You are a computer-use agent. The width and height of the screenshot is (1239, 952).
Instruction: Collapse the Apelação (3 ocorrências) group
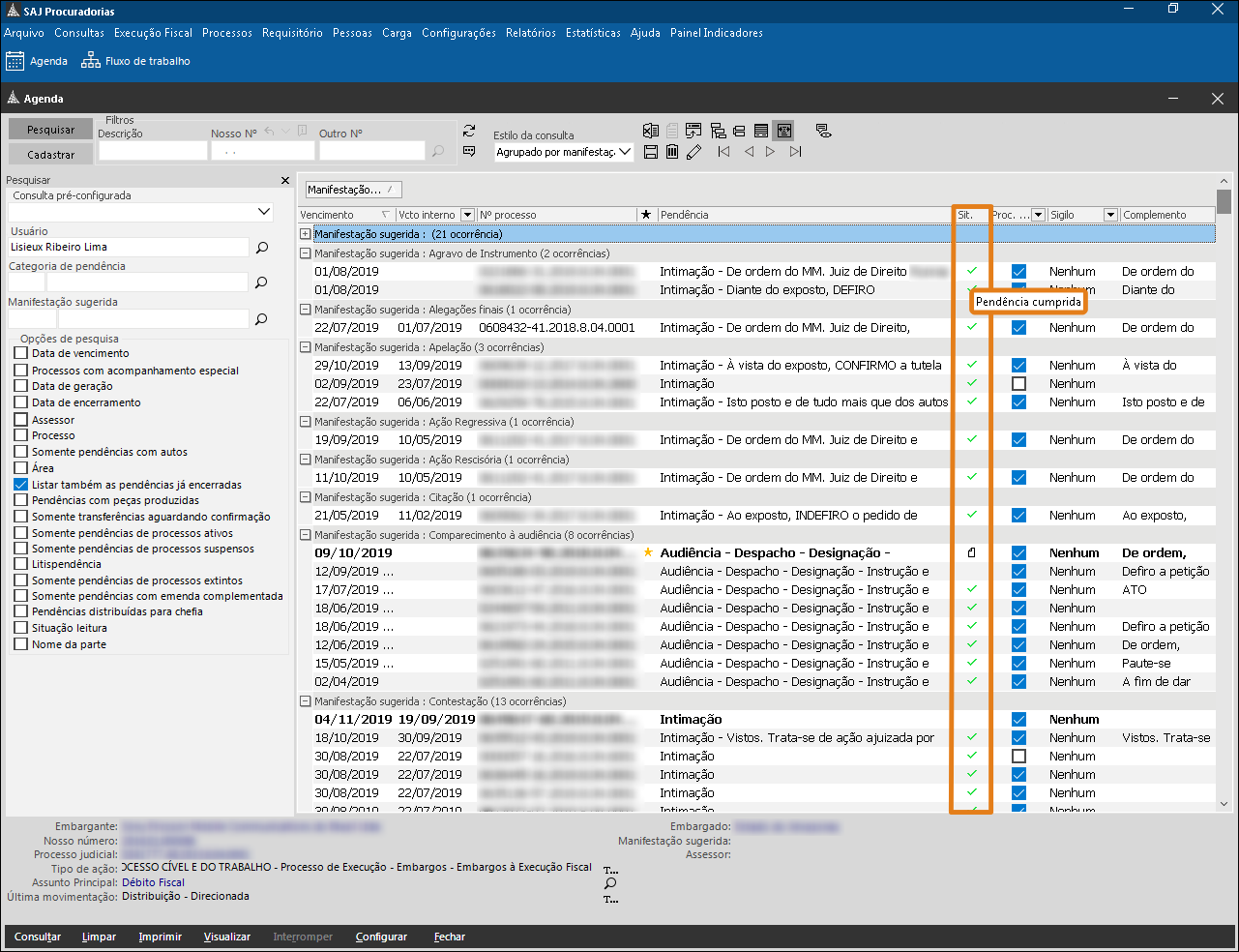click(306, 347)
